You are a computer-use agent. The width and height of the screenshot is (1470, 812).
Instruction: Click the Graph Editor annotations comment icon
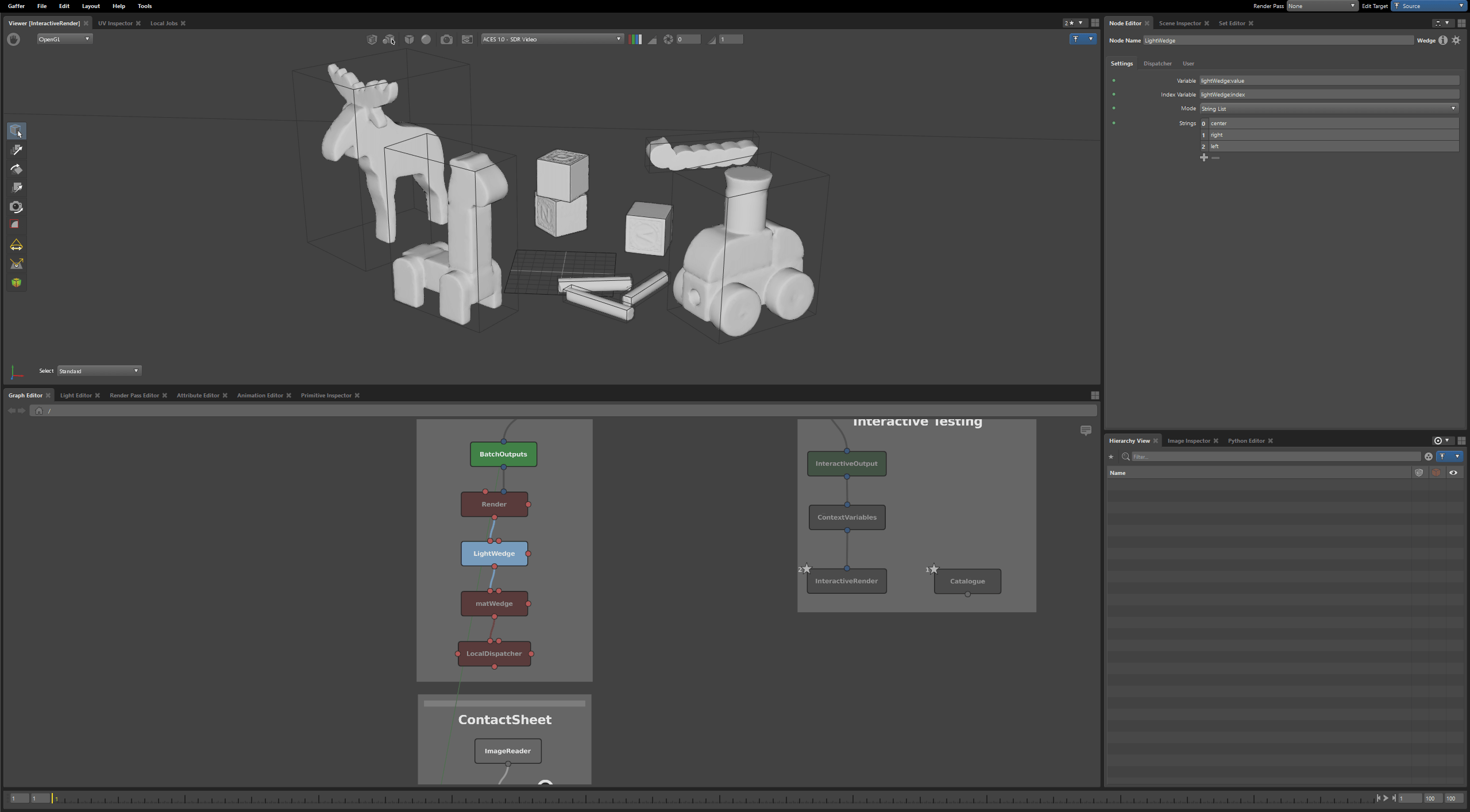1086,431
